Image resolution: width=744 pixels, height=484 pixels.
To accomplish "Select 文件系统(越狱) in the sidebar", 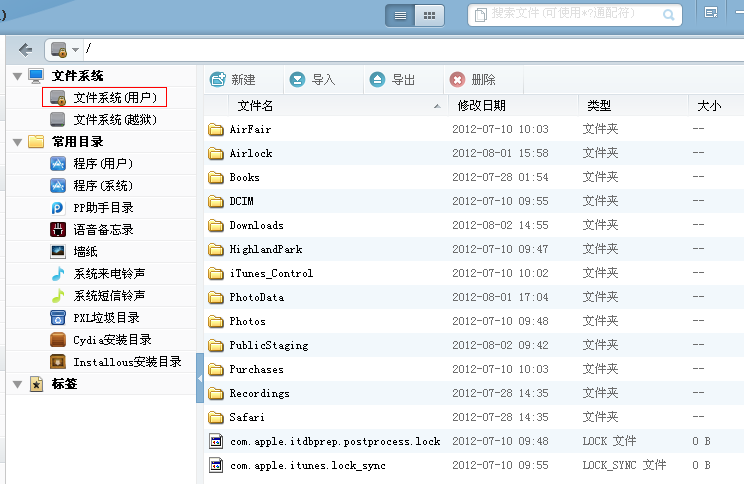I will click(114, 119).
